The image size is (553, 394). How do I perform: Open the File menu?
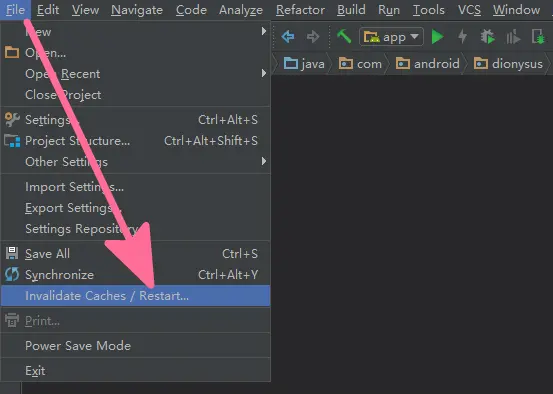[x=15, y=10]
